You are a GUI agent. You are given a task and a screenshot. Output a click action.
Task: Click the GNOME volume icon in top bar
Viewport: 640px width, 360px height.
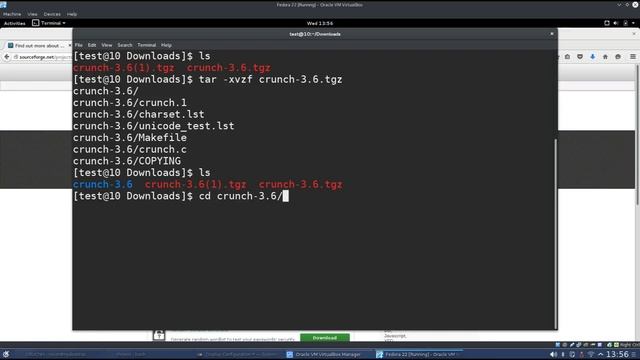click(616, 23)
